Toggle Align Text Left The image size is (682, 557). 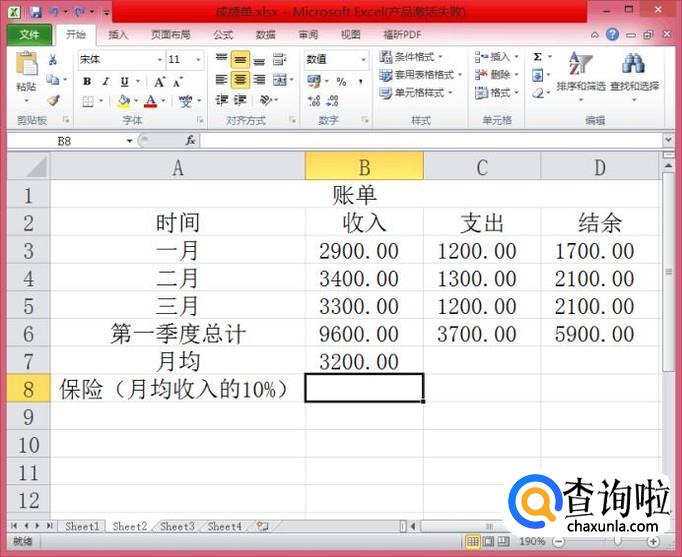(221, 80)
